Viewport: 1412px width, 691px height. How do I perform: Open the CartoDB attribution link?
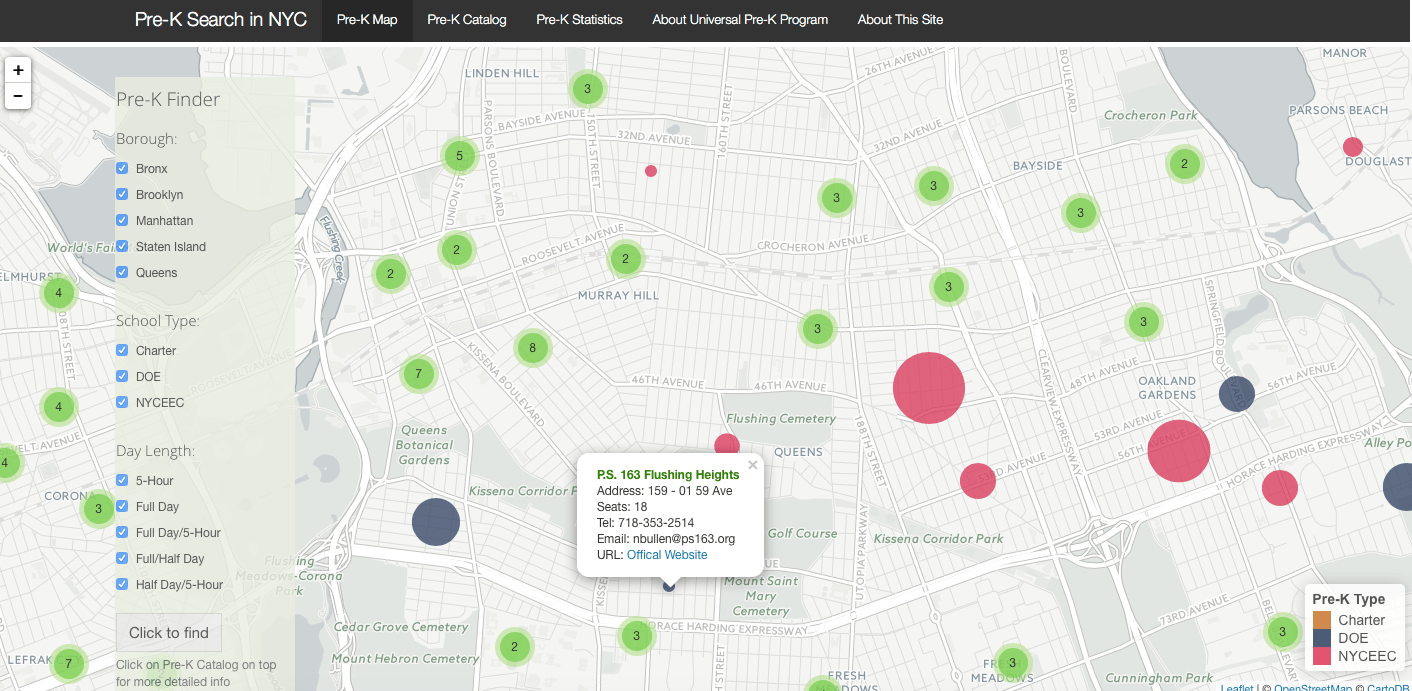[x=1388, y=687]
